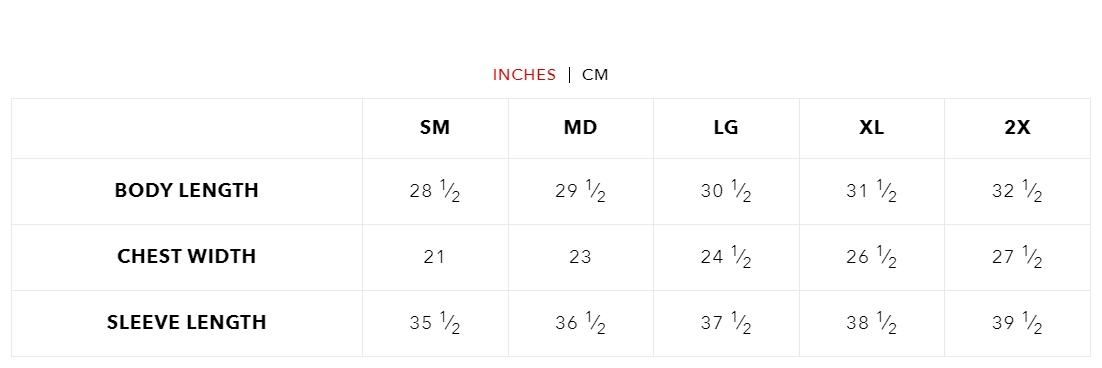Click the SM column header
This screenshot has height=368, width=1102.
(435, 128)
